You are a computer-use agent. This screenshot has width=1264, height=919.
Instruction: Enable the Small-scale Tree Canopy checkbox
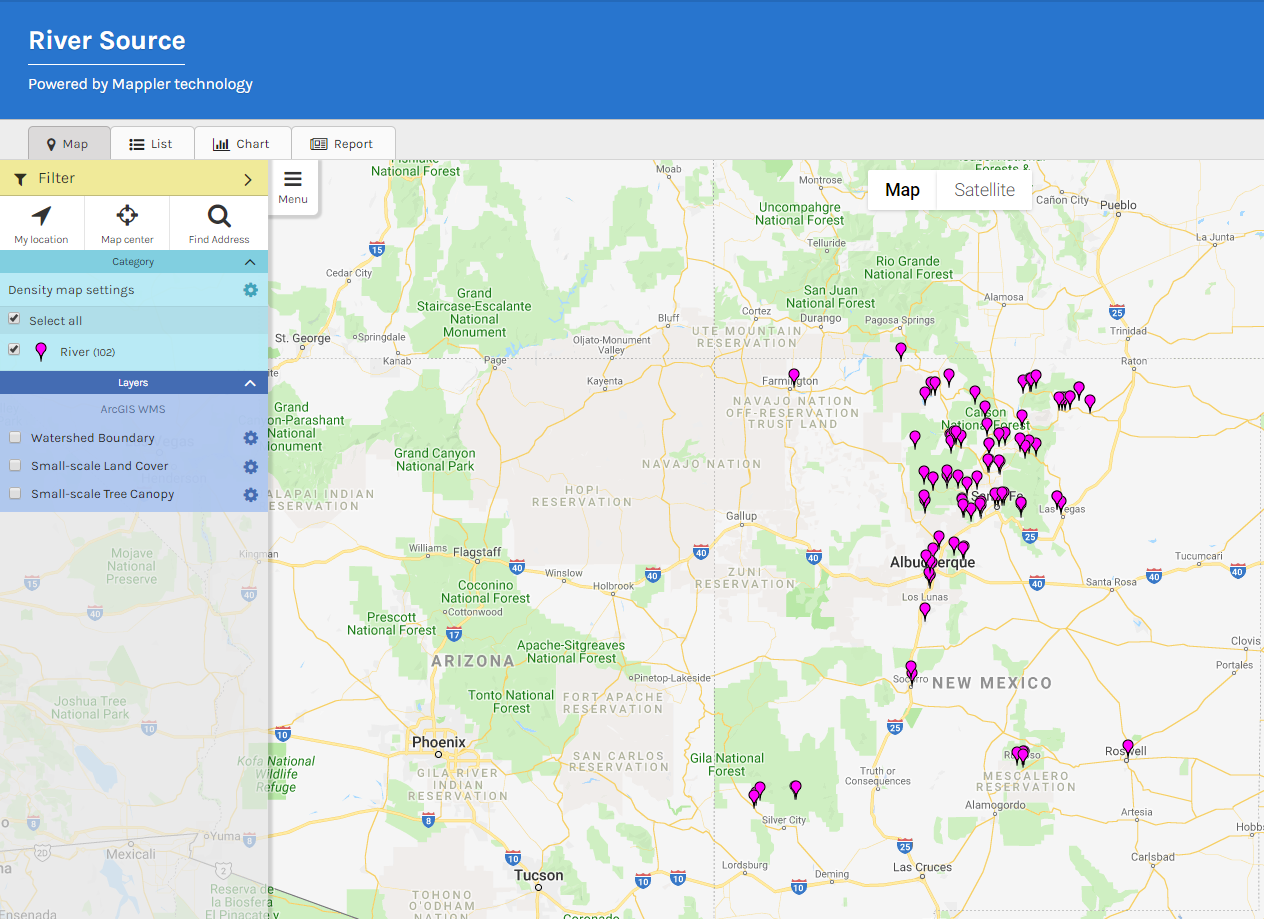click(x=15, y=494)
